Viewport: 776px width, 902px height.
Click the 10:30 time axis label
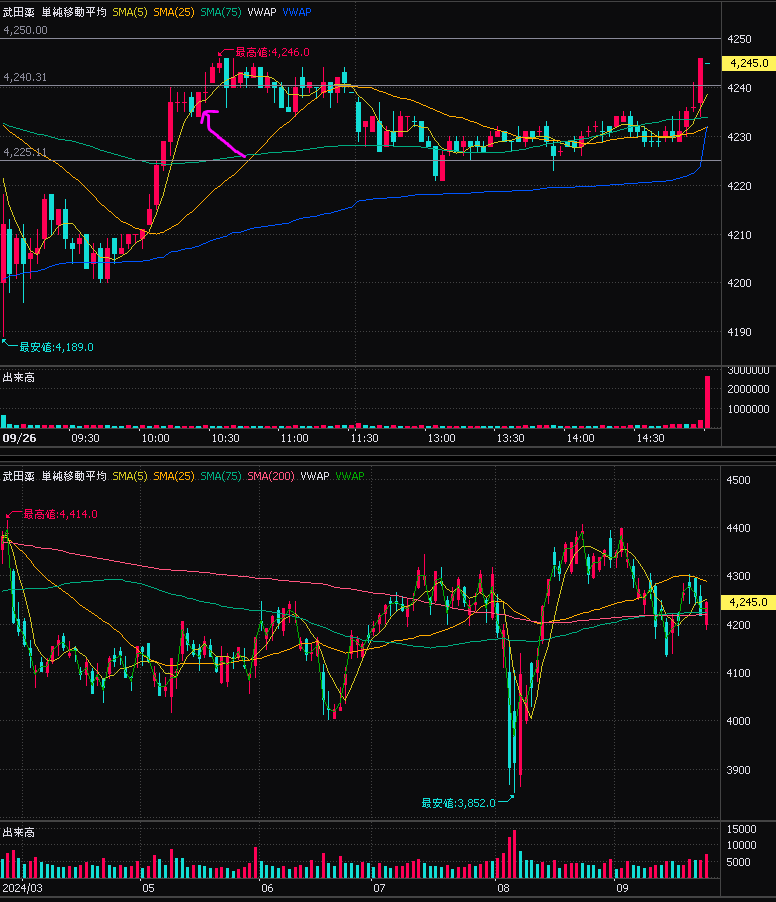tap(225, 438)
